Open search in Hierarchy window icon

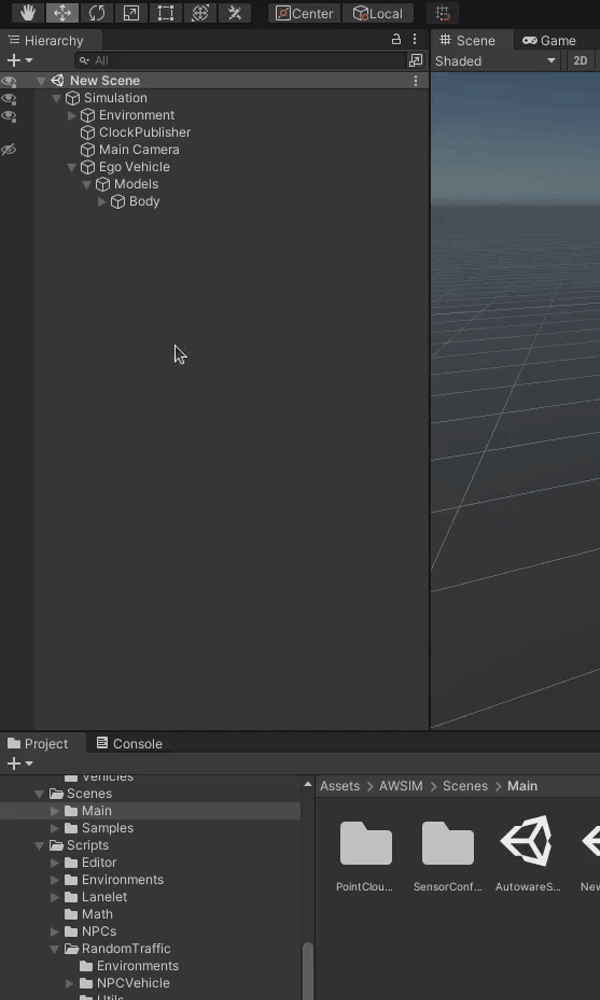416,61
